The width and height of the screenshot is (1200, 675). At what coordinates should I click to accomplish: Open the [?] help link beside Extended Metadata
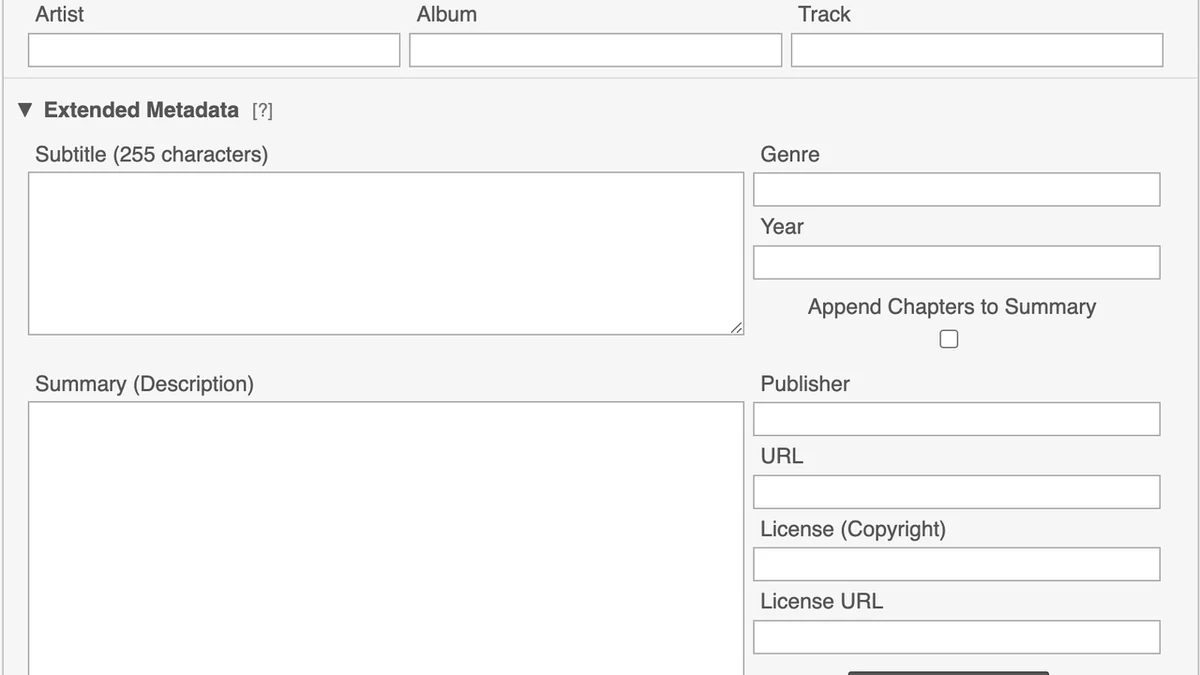click(x=262, y=111)
